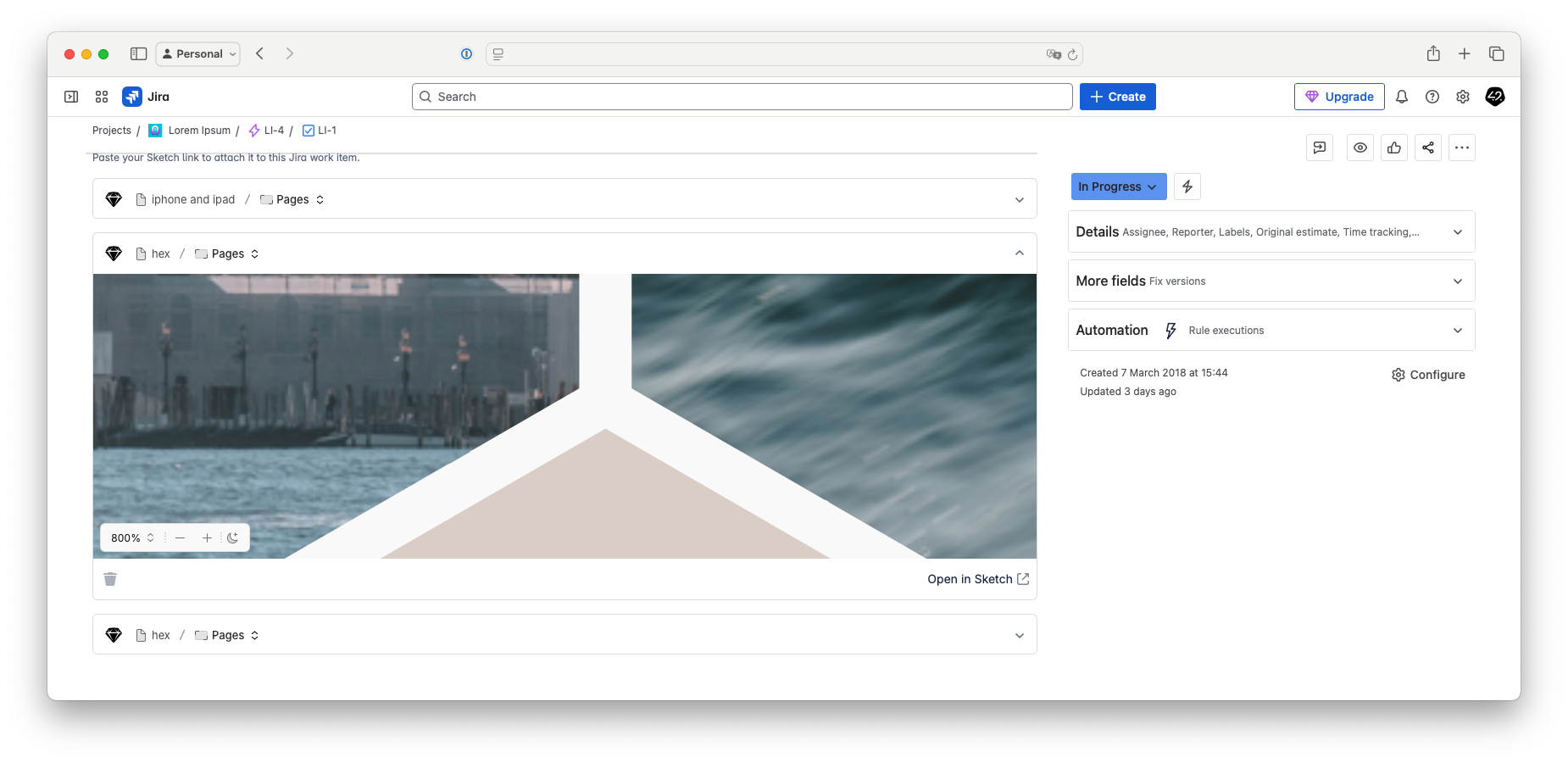Image resolution: width=1568 pixels, height=763 pixels.
Task: Toggle watch with the eye icon
Action: tap(1360, 148)
